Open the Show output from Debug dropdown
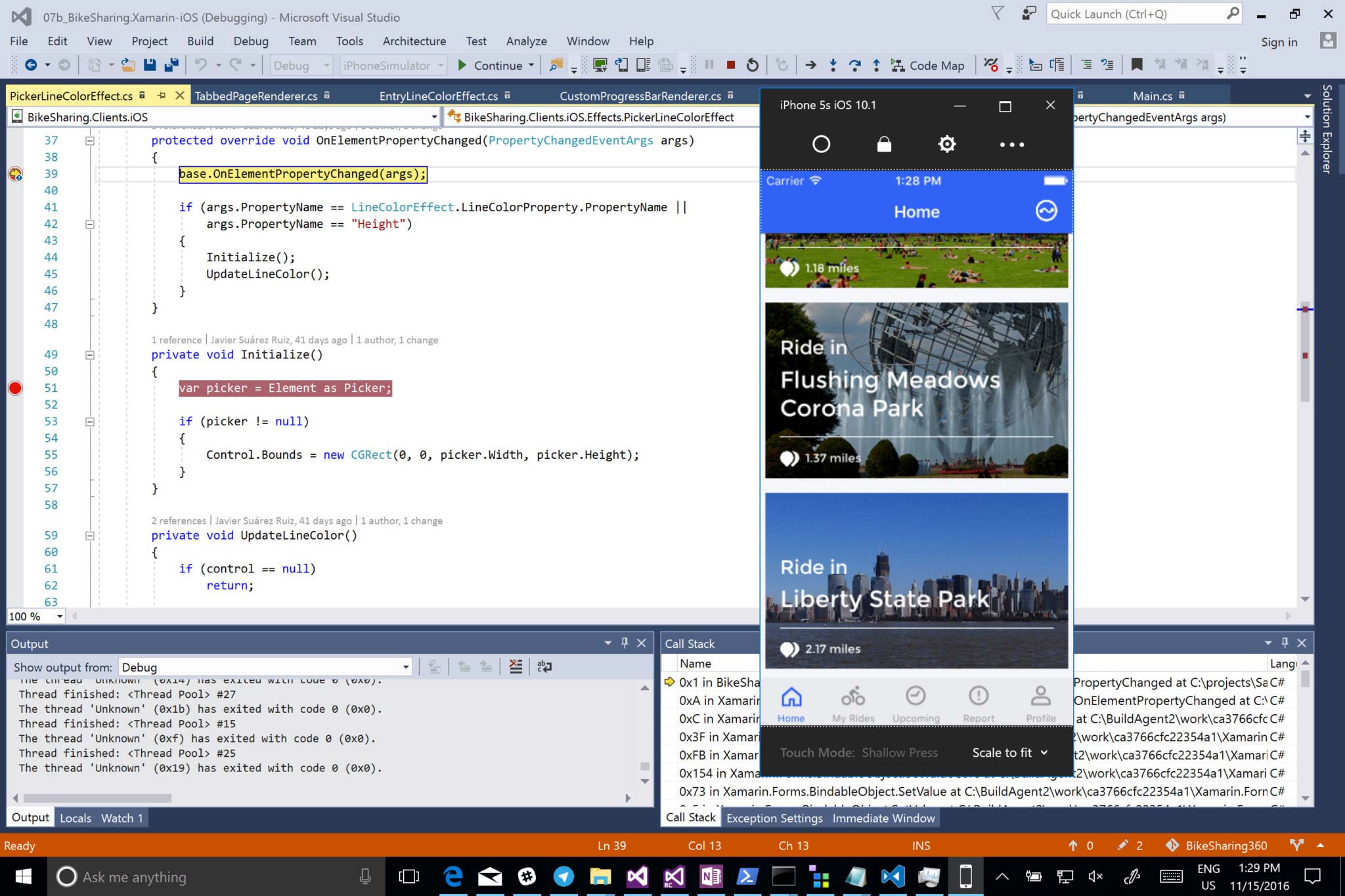 point(406,667)
